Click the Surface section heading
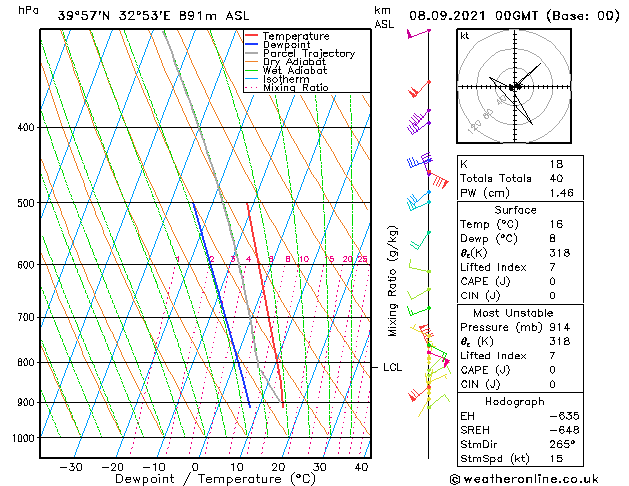The image size is (629, 486). (515, 210)
